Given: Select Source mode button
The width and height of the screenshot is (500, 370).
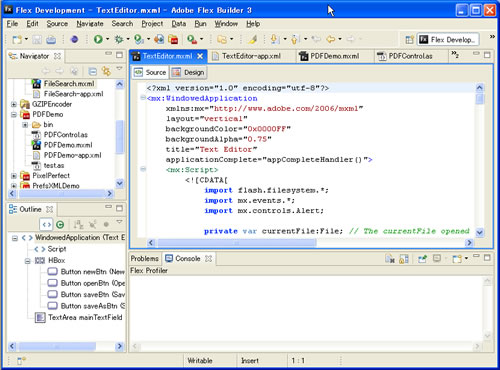Looking at the screenshot, I should (x=150, y=72).
